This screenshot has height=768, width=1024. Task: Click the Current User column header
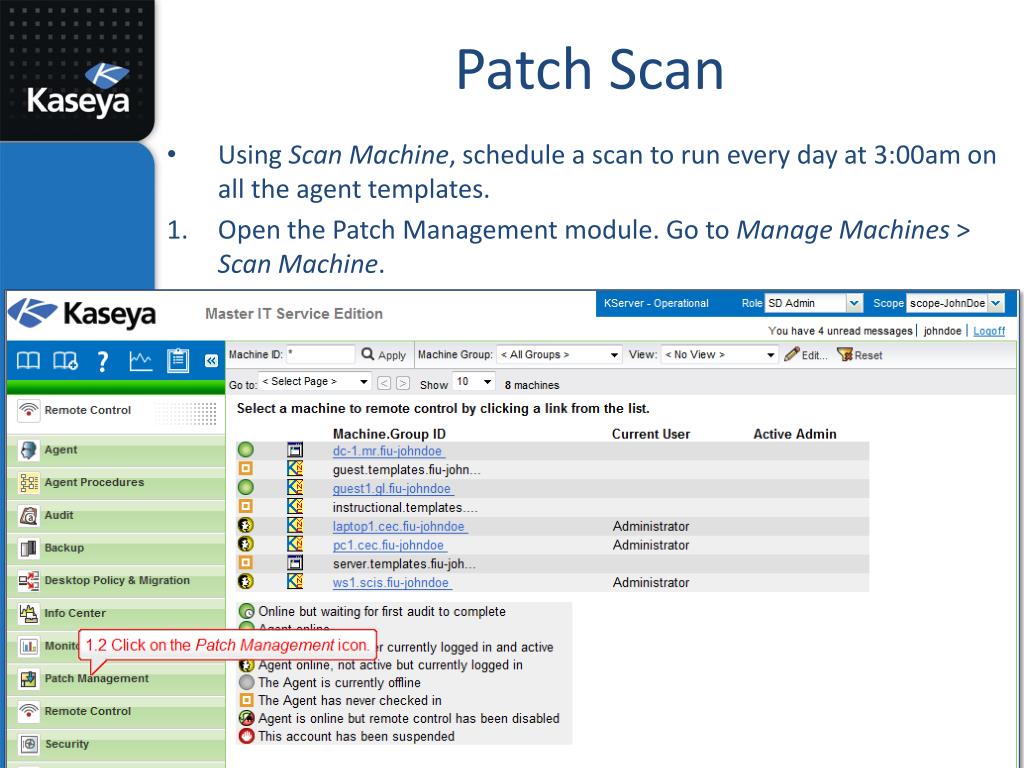[650, 434]
